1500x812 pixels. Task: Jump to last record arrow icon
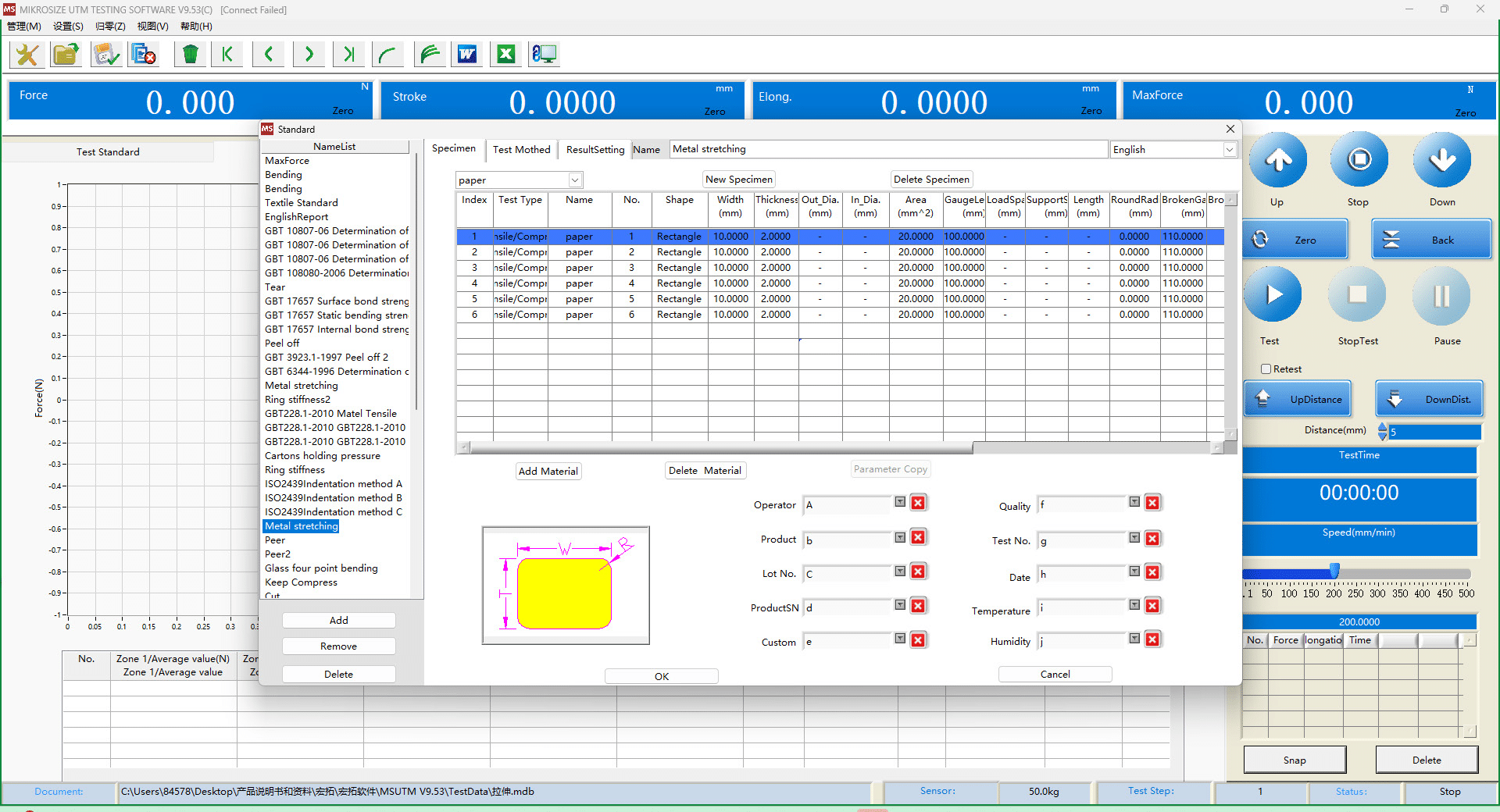tap(349, 55)
